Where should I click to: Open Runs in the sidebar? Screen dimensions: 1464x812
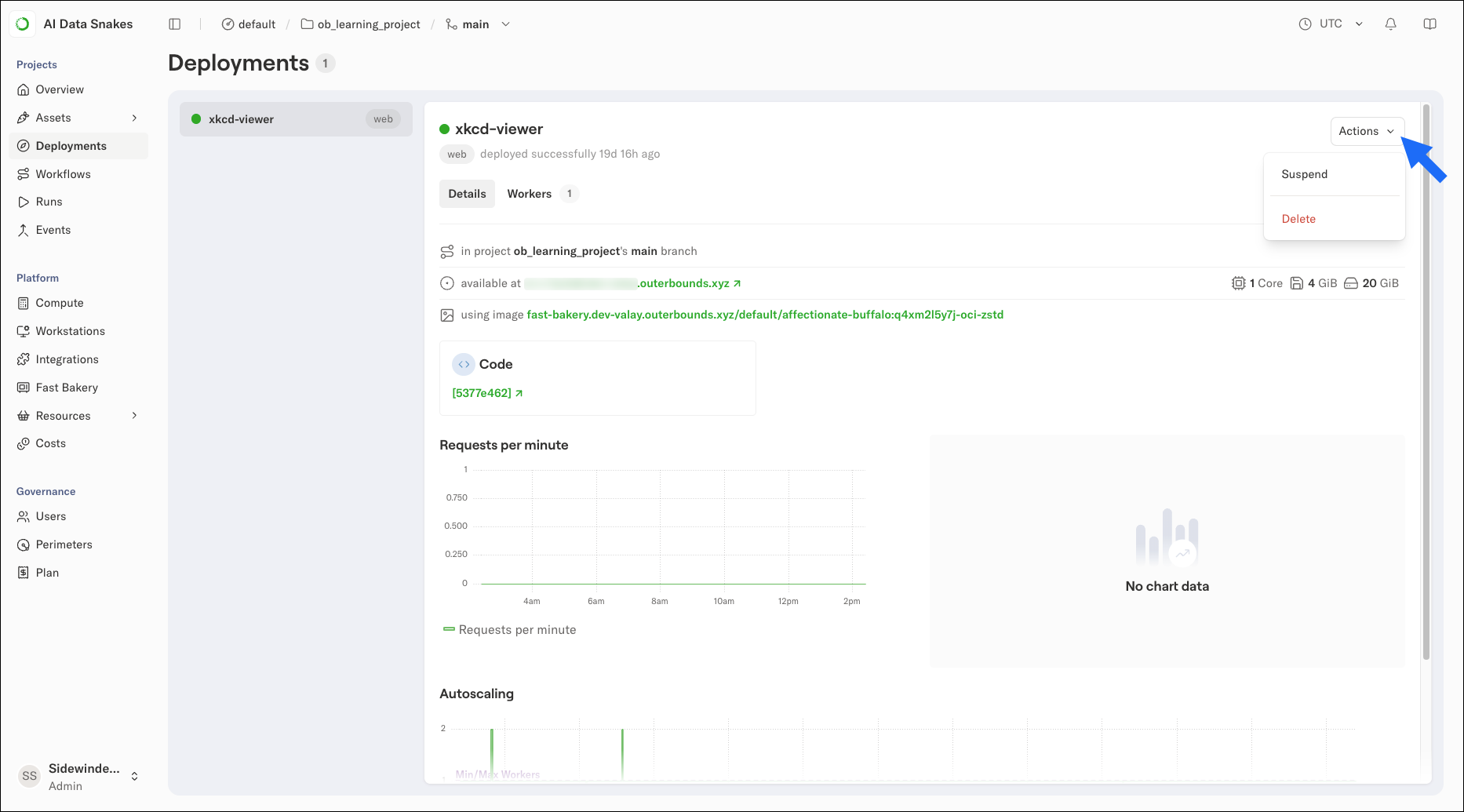click(x=78, y=202)
